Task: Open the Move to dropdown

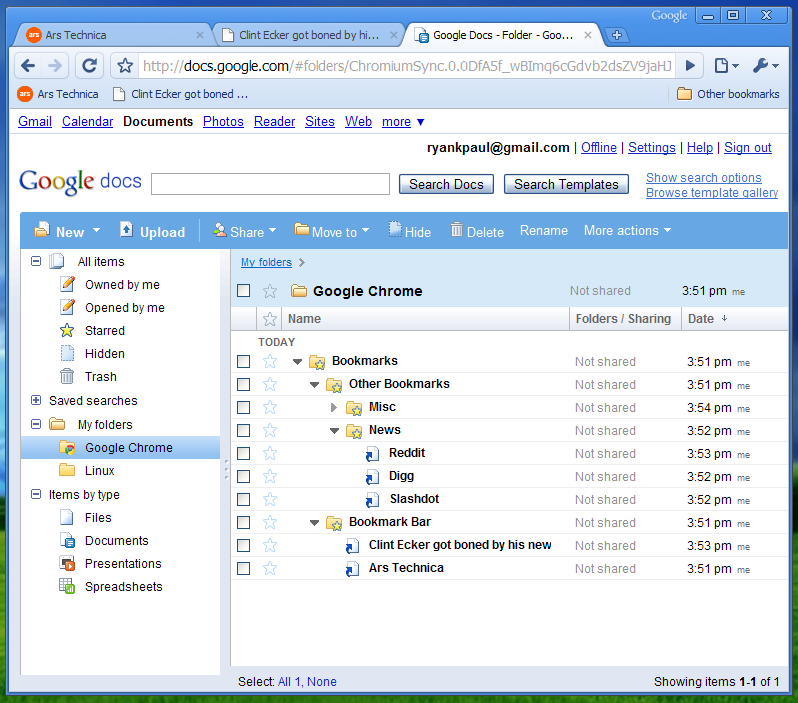Action: [x=332, y=231]
